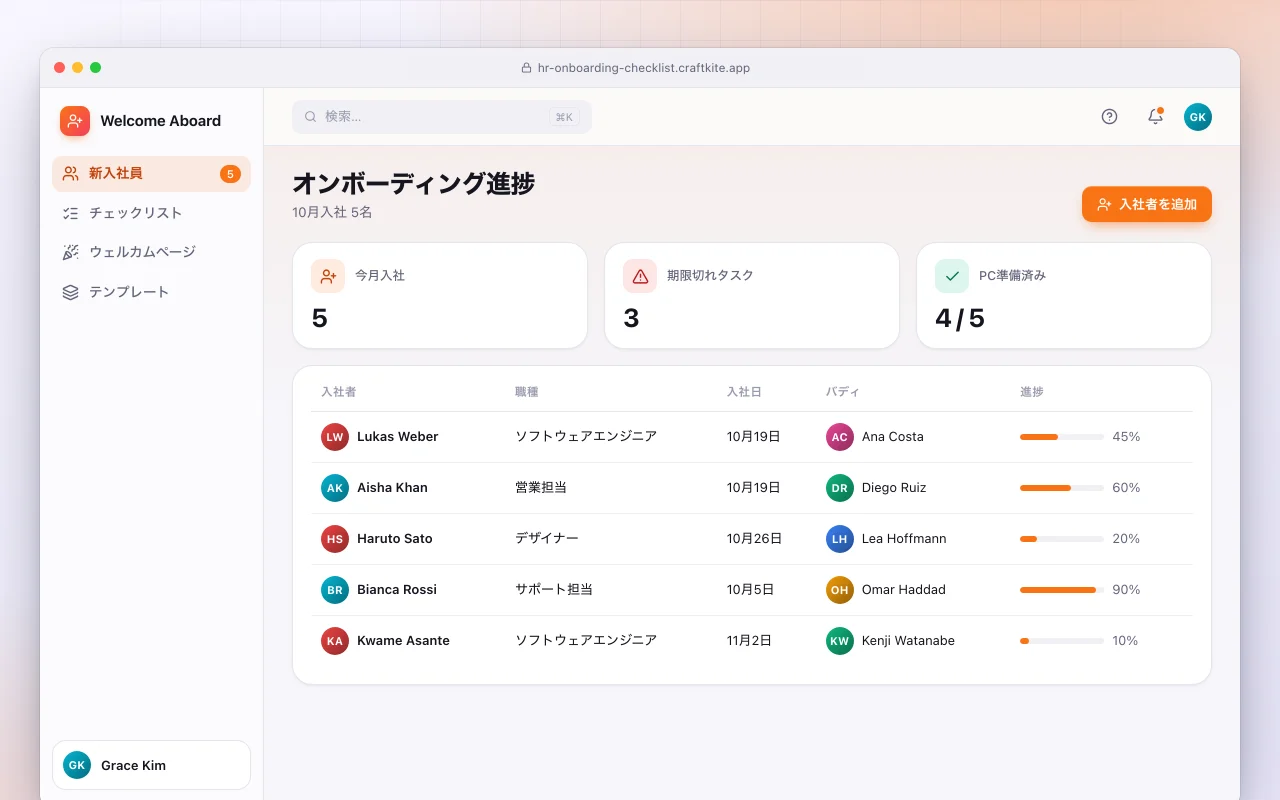Click the HS avatar for Haruto Sato
The height and width of the screenshot is (800, 1280).
click(335, 539)
